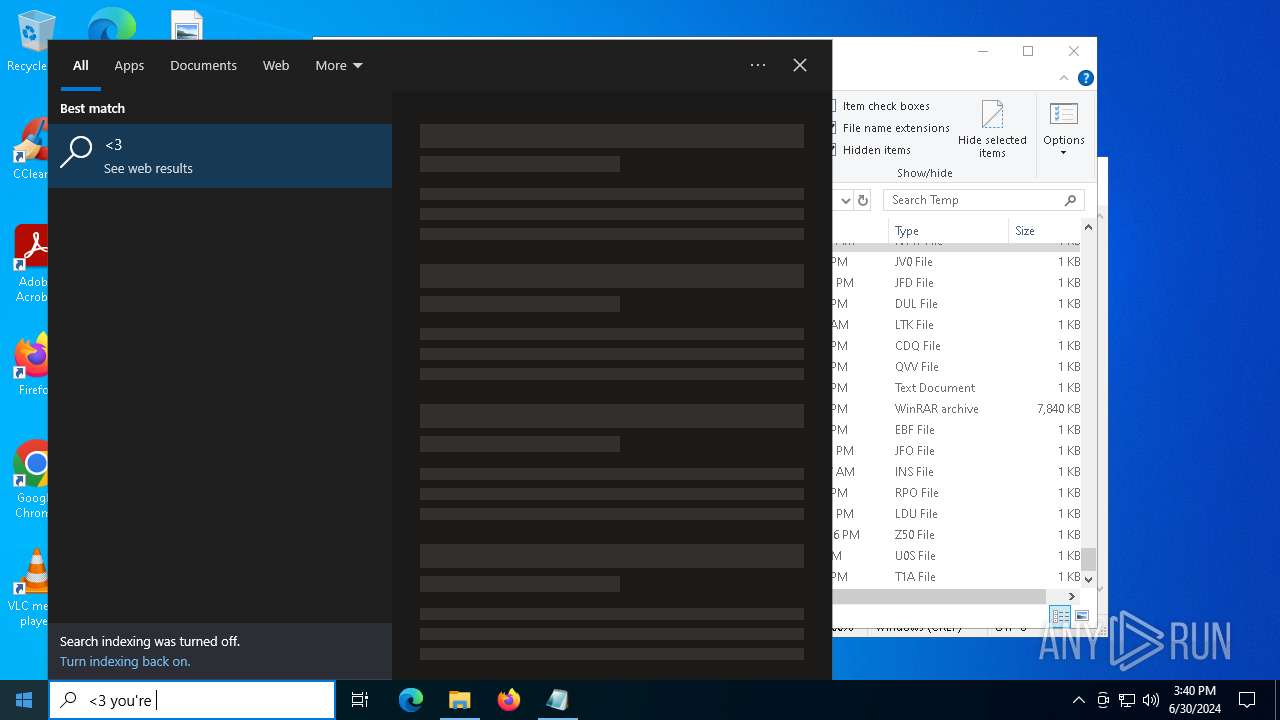Select the INS File row
This screenshot has height=720, width=1280.
tap(957, 472)
